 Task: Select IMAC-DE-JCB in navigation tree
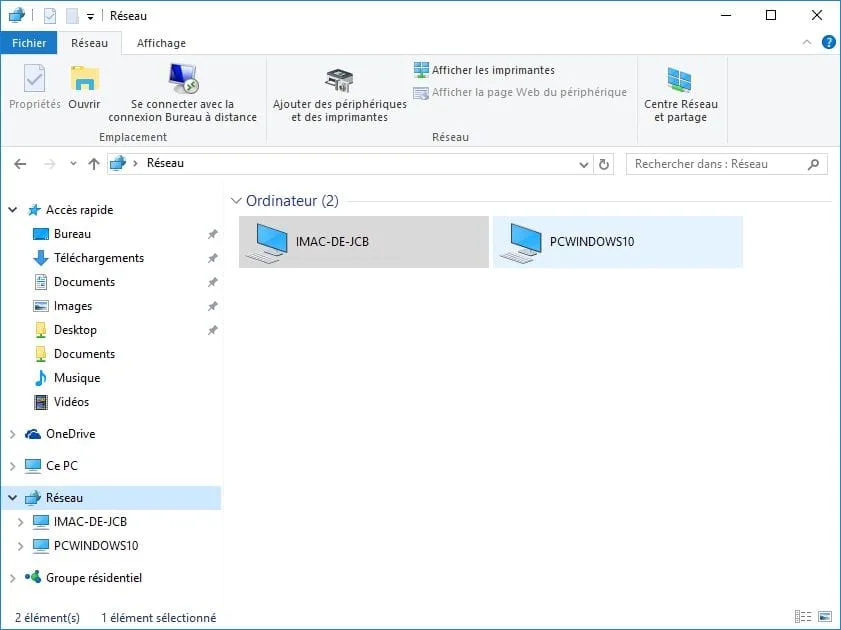[90, 522]
